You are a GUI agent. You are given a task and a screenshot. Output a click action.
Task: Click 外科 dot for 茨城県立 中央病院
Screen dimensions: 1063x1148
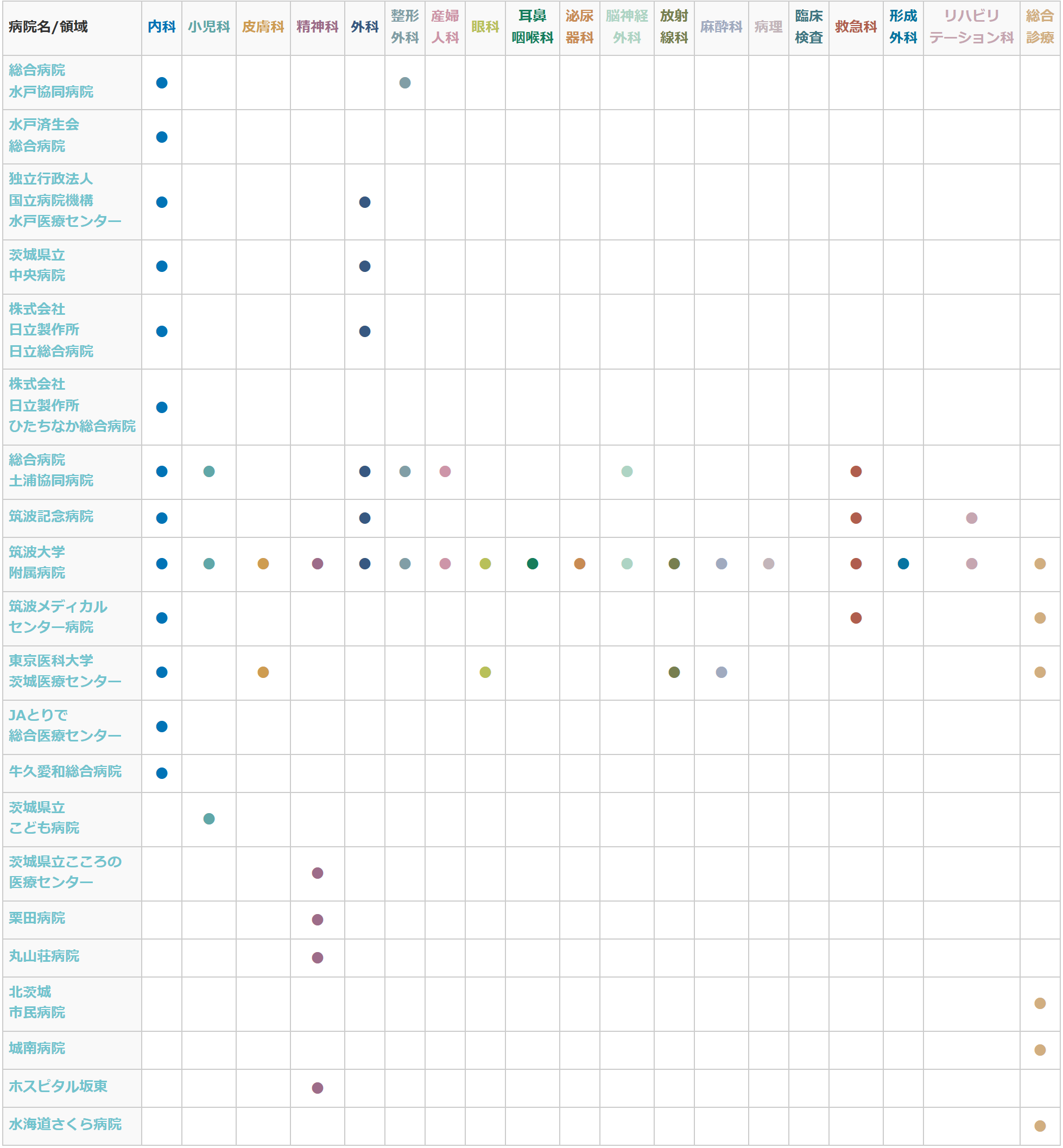(x=365, y=267)
